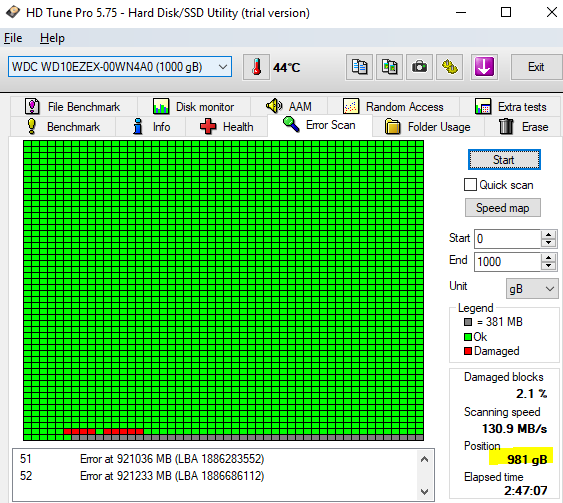Click the error log scroll down arrow
The width and height of the screenshot is (563, 503).
[x=424, y=492]
